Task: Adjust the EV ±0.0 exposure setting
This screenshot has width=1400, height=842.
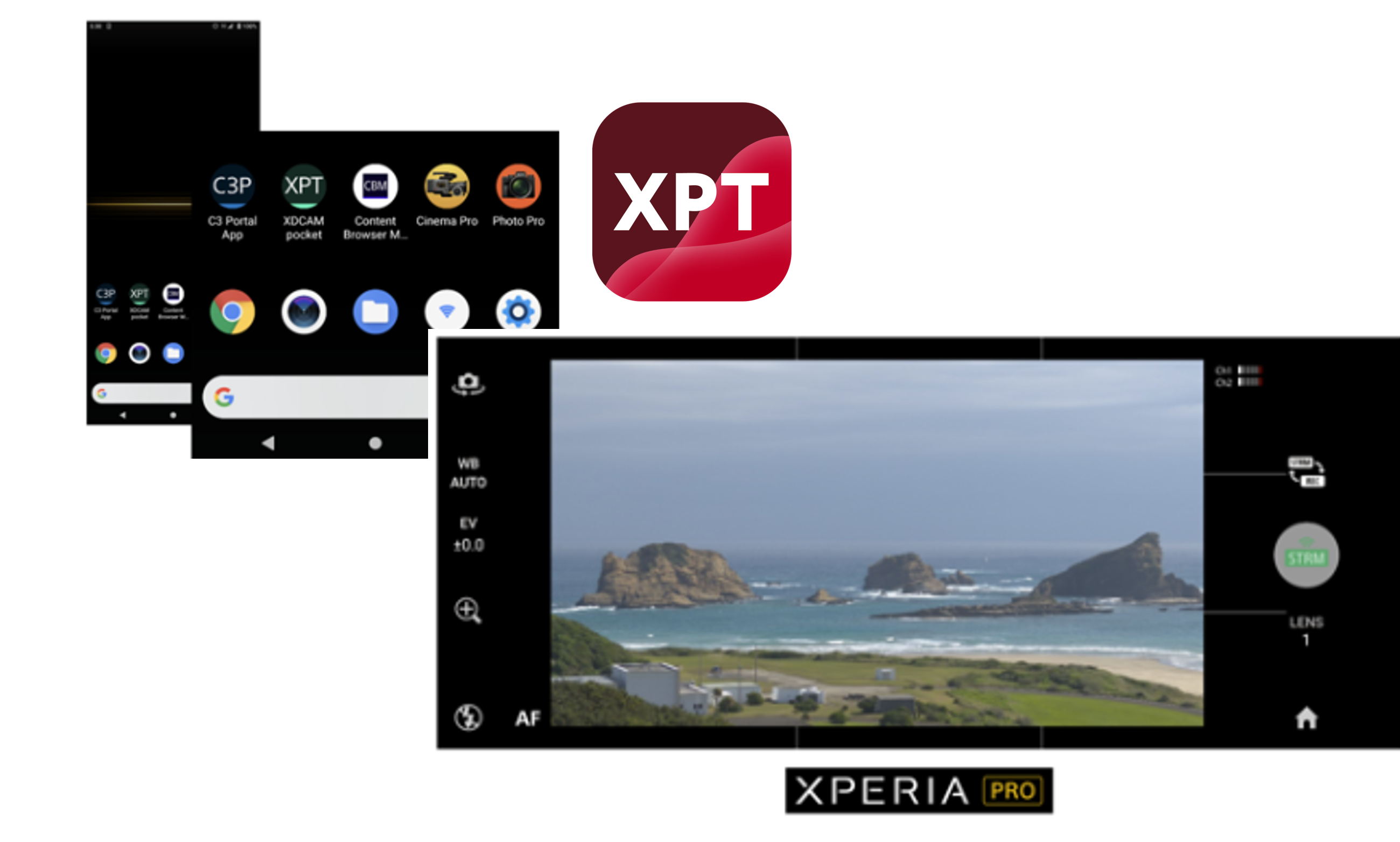Action: click(468, 535)
